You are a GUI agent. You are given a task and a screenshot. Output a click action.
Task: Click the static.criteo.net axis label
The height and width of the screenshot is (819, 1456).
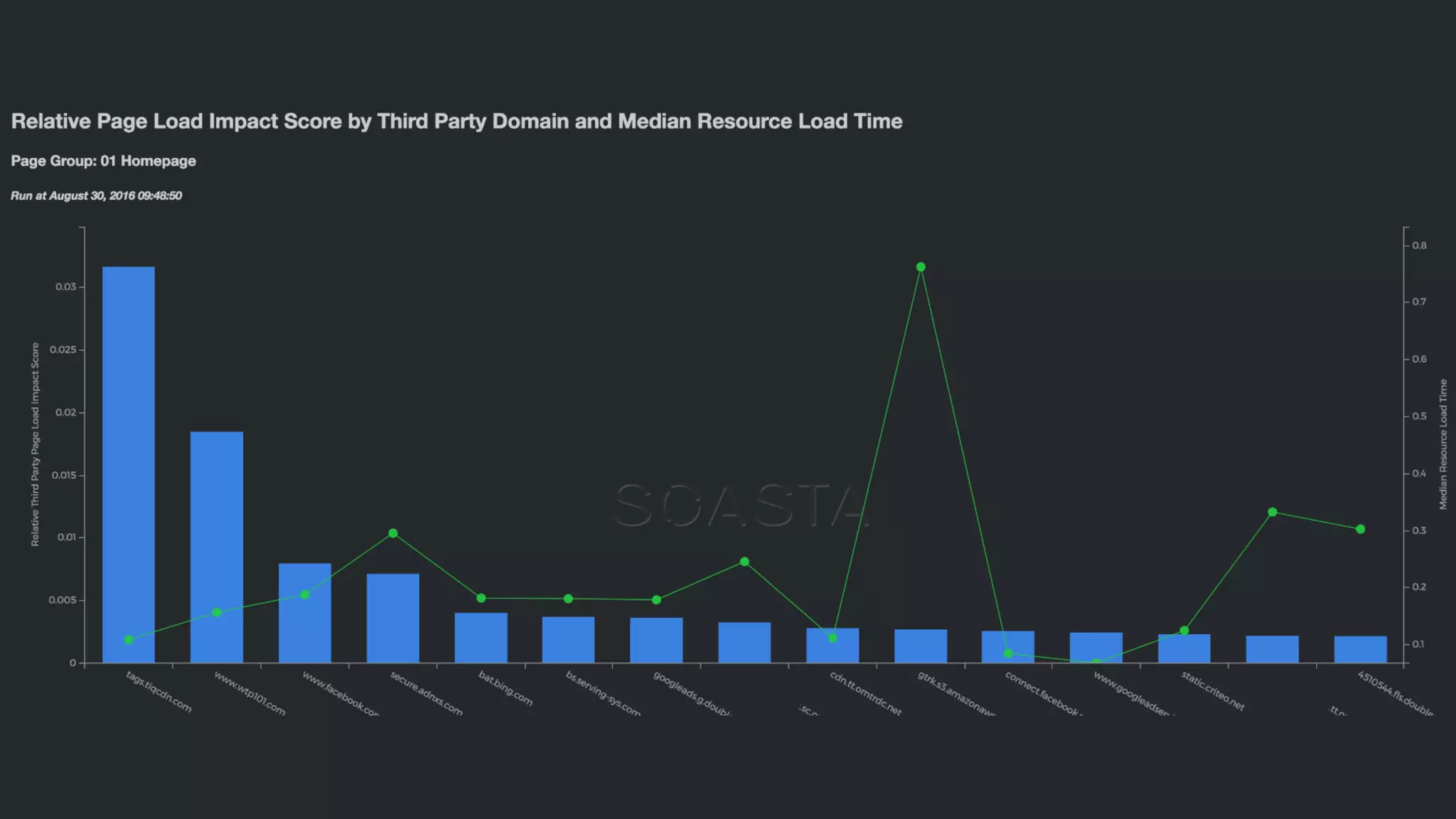[x=1213, y=690]
